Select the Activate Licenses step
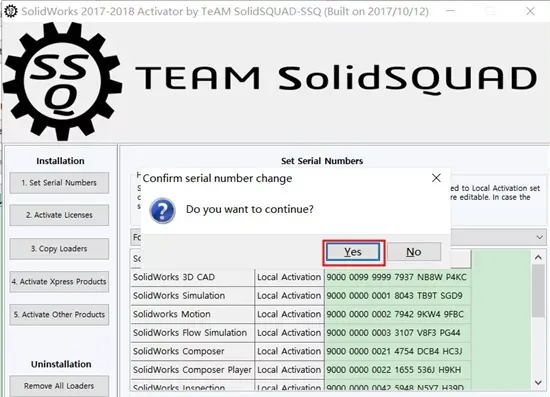550x397 pixels. (59, 215)
